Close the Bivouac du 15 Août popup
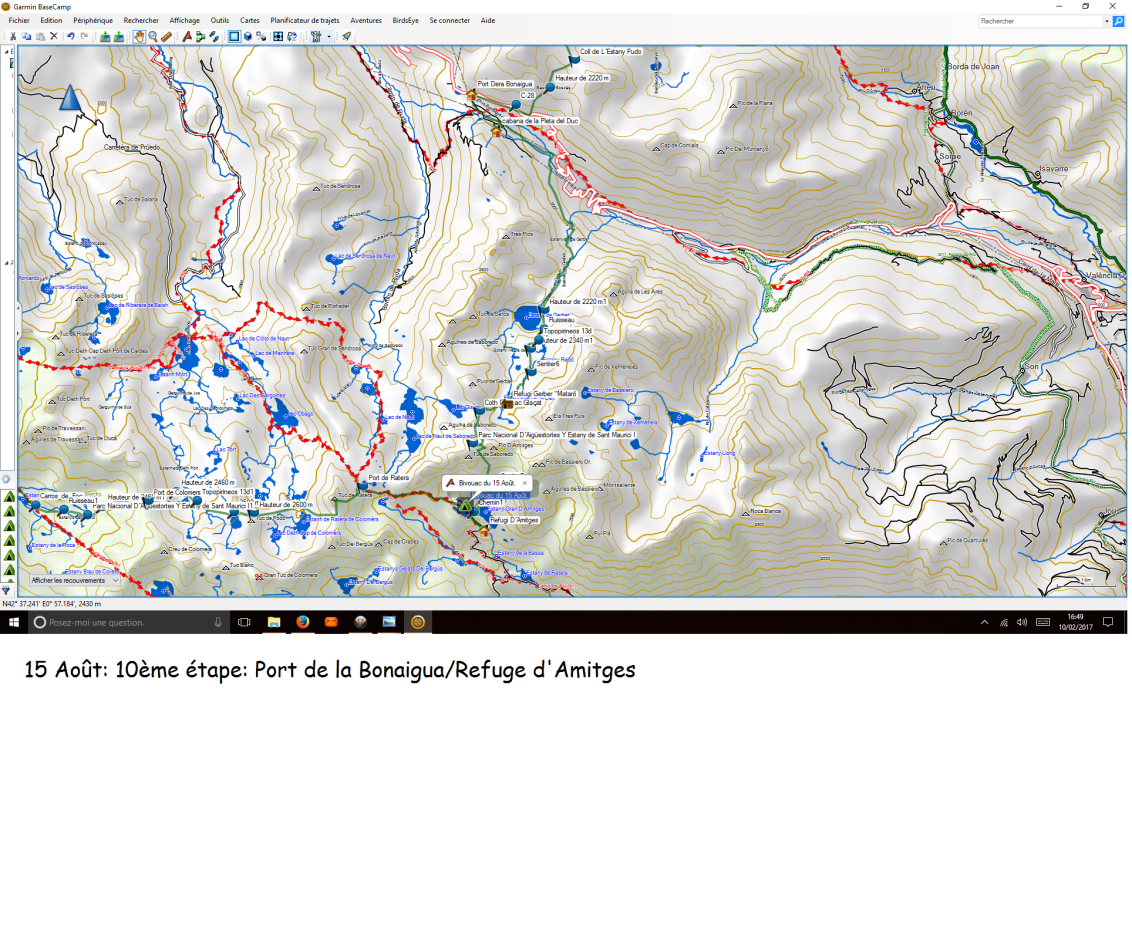 [525, 483]
